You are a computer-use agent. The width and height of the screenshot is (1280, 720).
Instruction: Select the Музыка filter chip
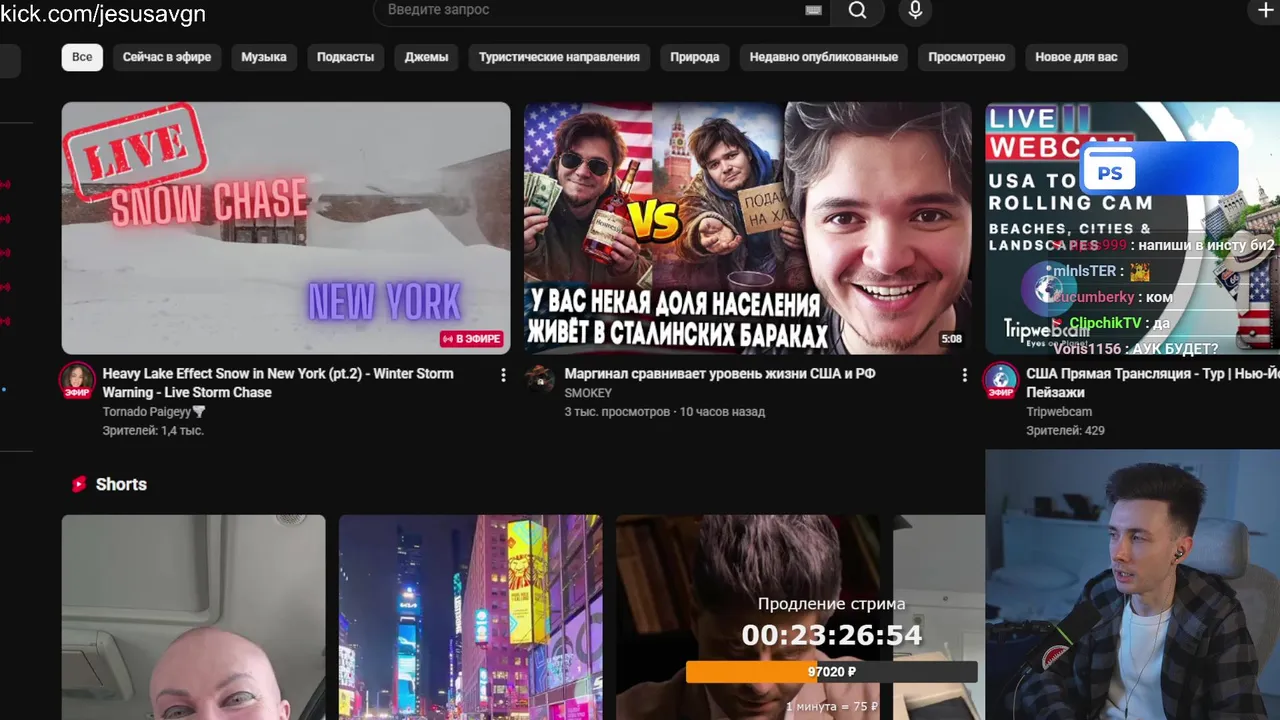pos(264,57)
